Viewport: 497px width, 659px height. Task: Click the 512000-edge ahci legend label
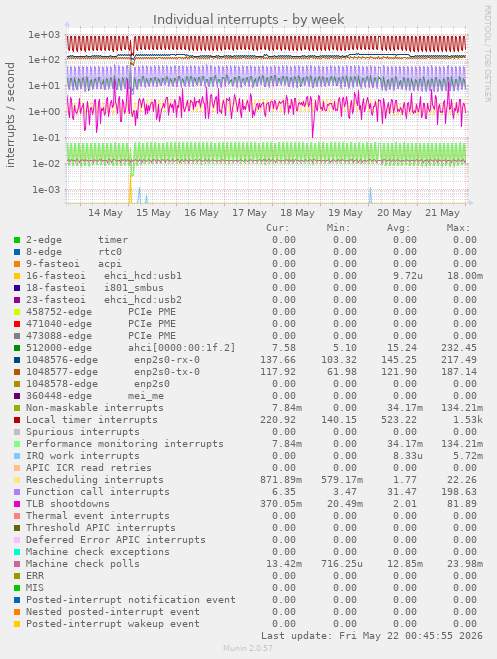131,348
